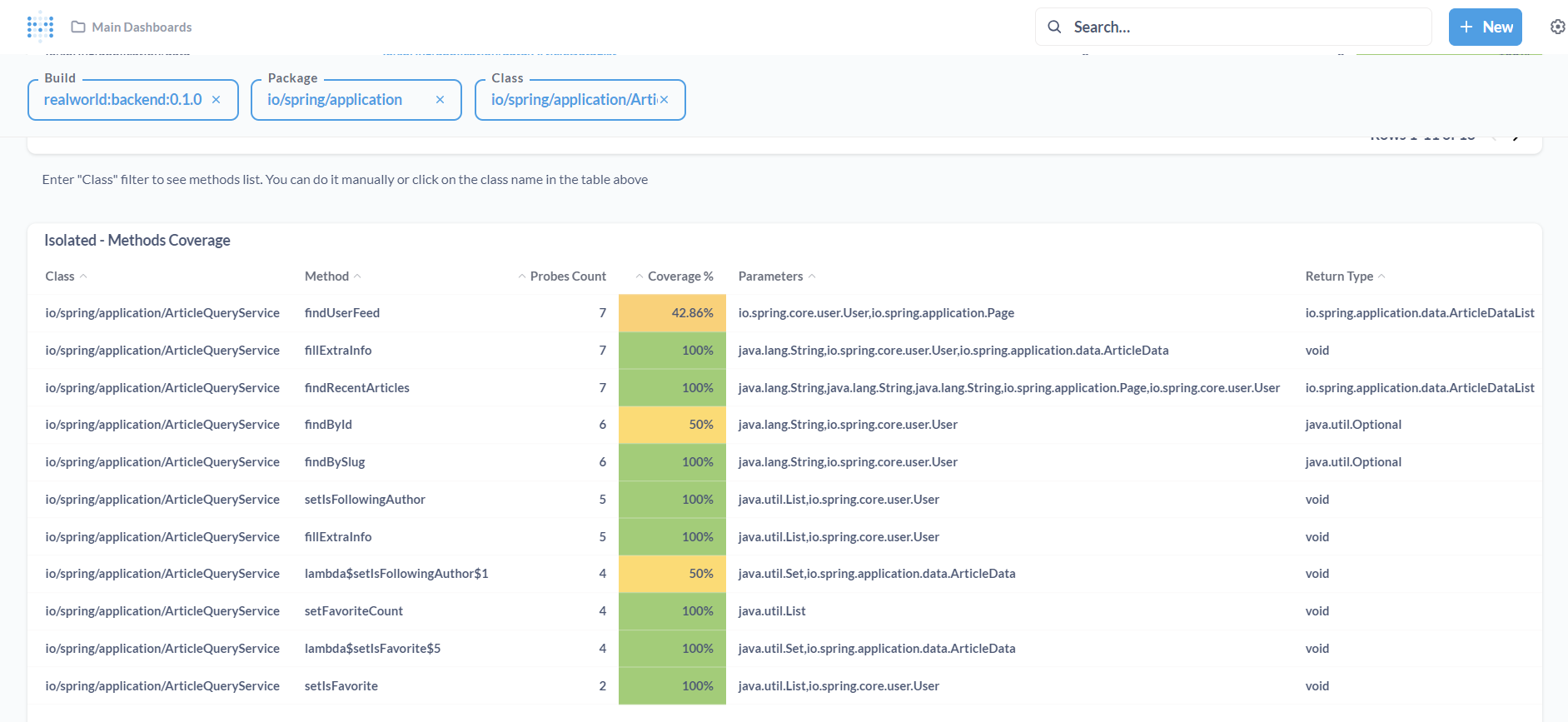Click the folder icon beside Main Dashboards
This screenshot has width=1568, height=722.
click(78, 27)
